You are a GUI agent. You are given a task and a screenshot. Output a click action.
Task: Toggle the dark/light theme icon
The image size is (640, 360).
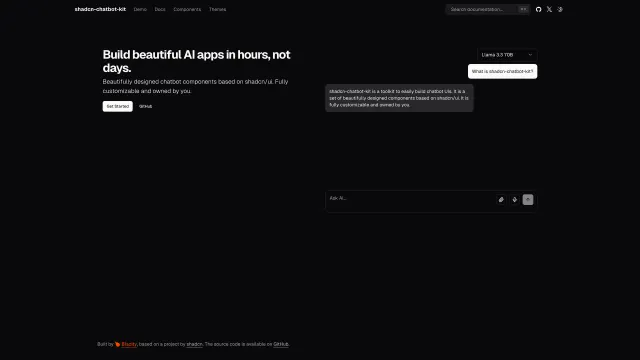tap(560, 9)
